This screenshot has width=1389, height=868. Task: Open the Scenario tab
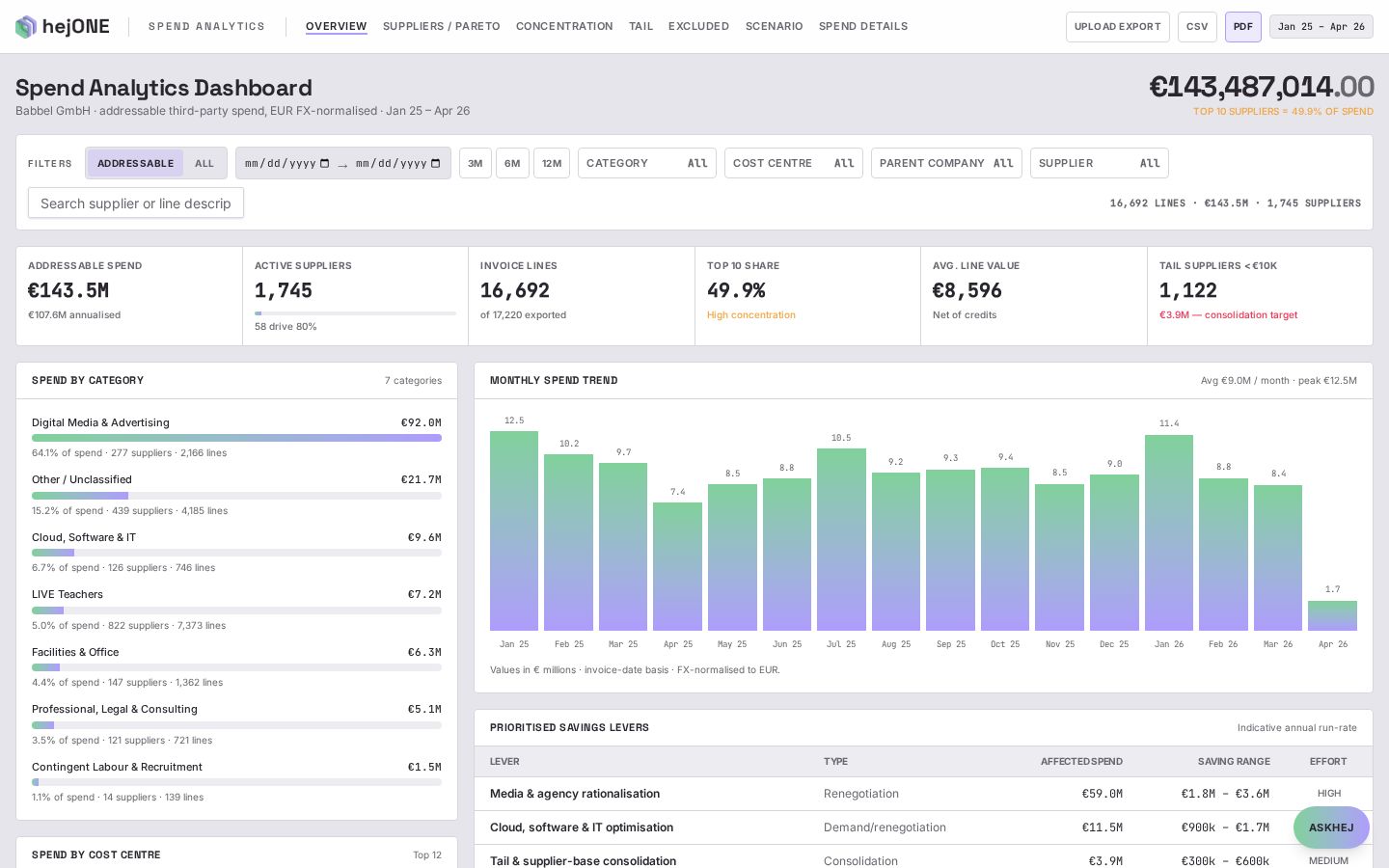775,26
